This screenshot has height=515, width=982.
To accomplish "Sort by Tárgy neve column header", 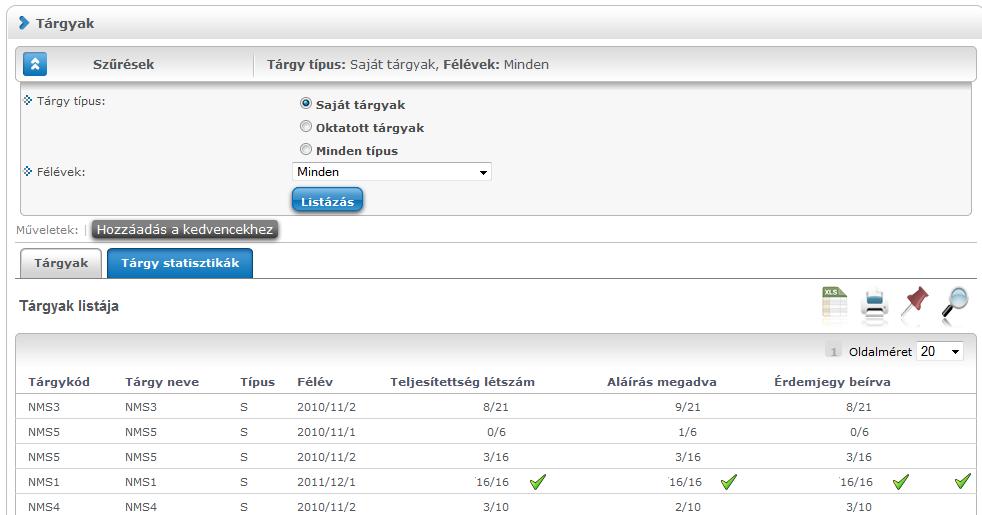I will click(162, 382).
